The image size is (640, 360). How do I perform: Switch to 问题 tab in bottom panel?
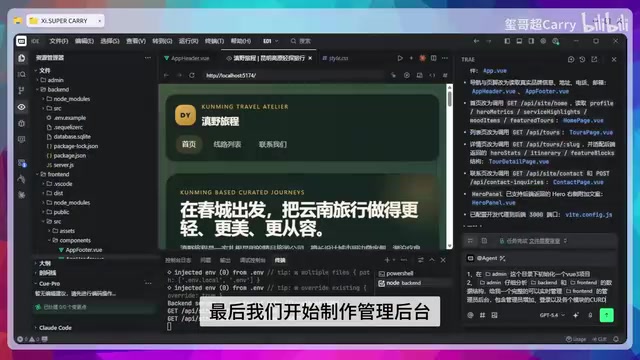tap(205, 260)
